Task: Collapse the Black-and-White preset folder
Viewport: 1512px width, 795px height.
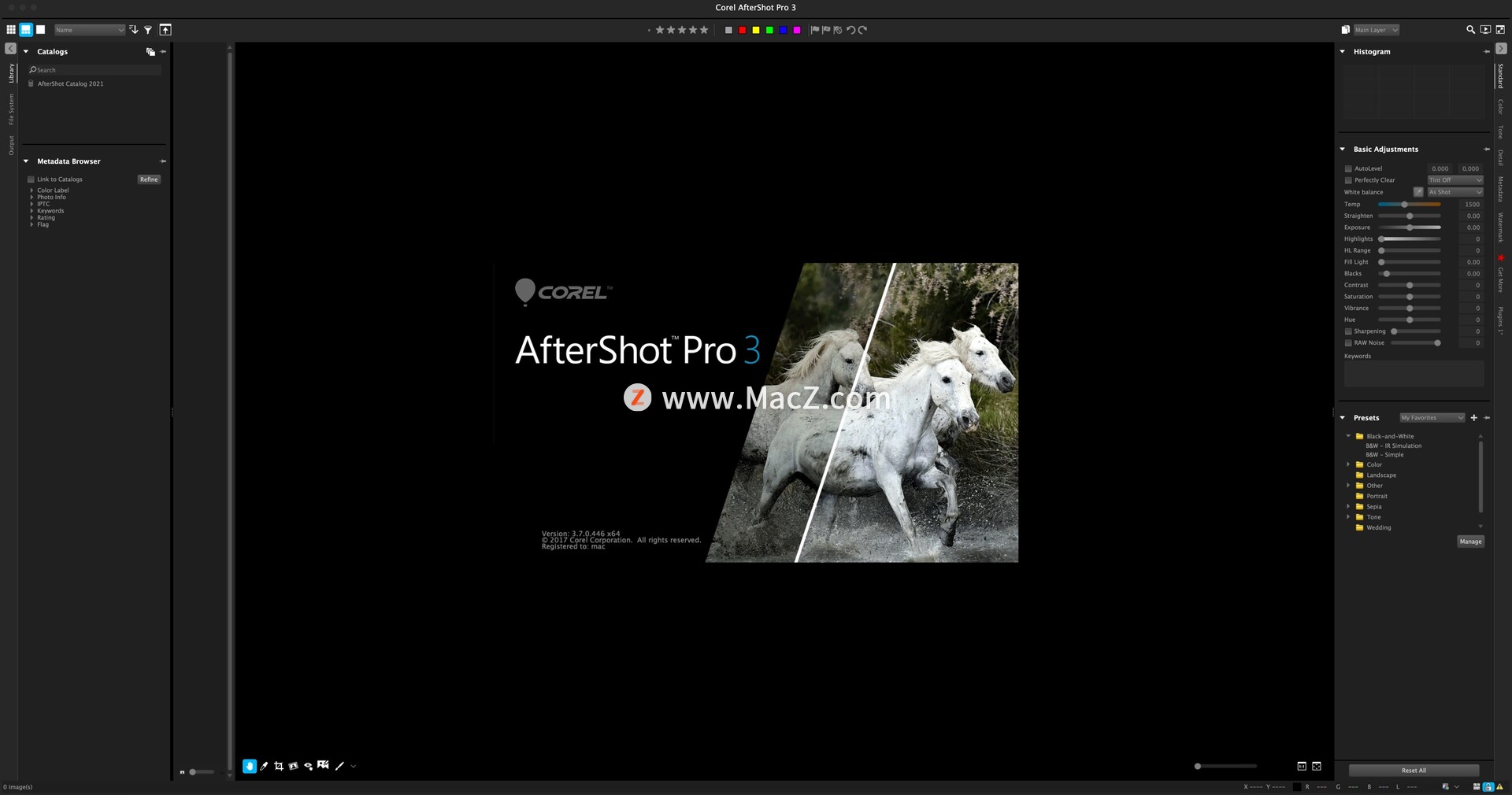Action: click(1348, 436)
